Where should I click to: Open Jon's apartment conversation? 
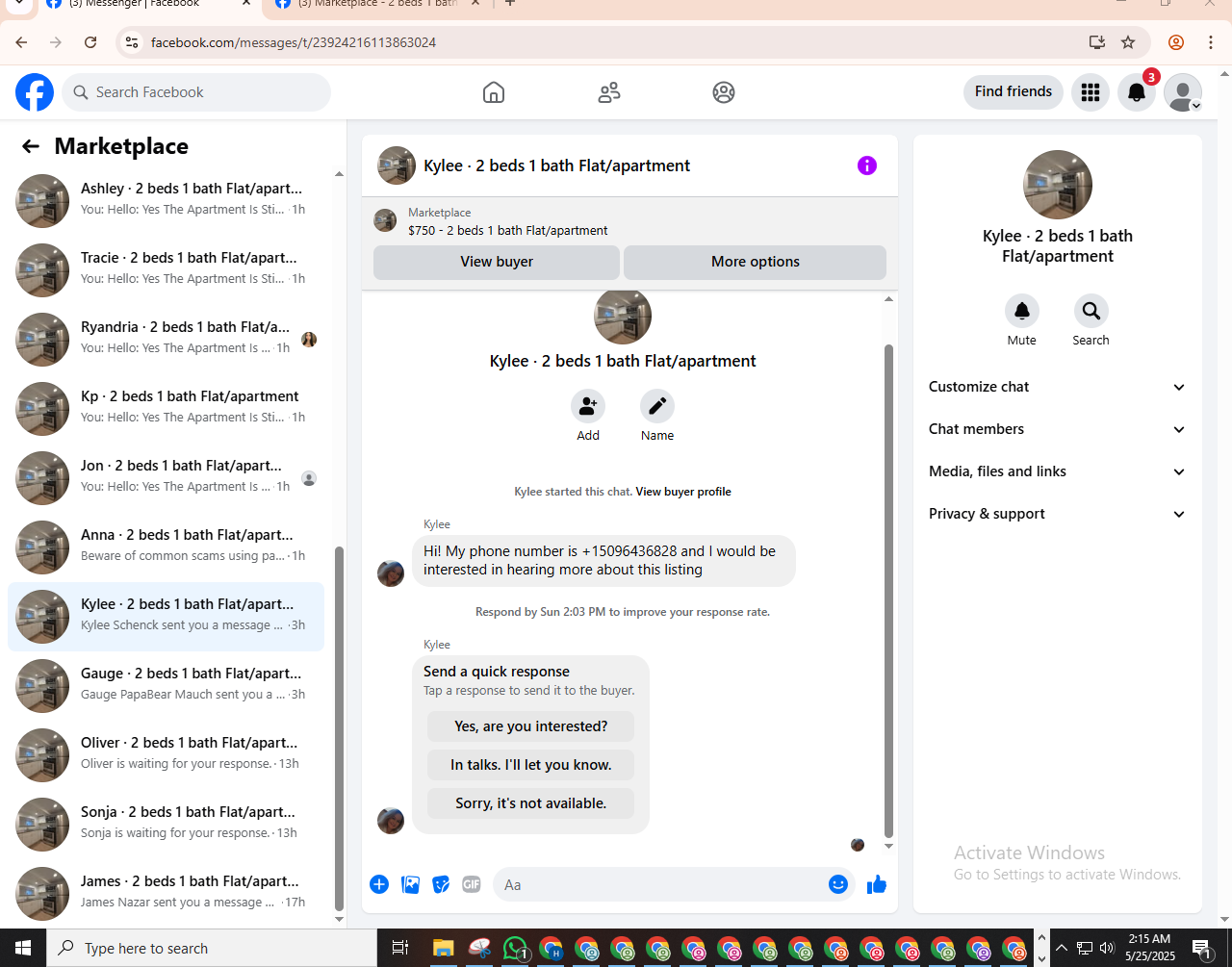click(166, 478)
